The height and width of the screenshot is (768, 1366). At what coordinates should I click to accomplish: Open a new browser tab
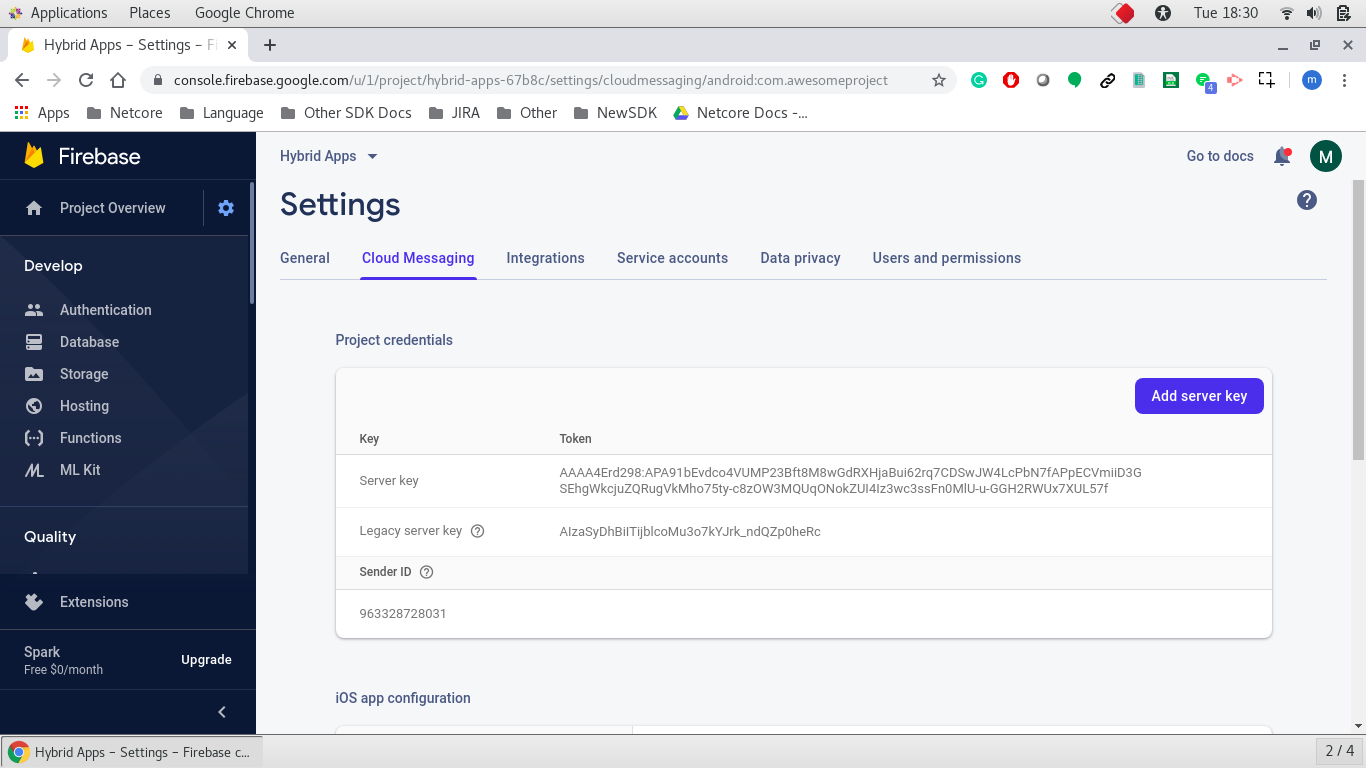coord(270,45)
